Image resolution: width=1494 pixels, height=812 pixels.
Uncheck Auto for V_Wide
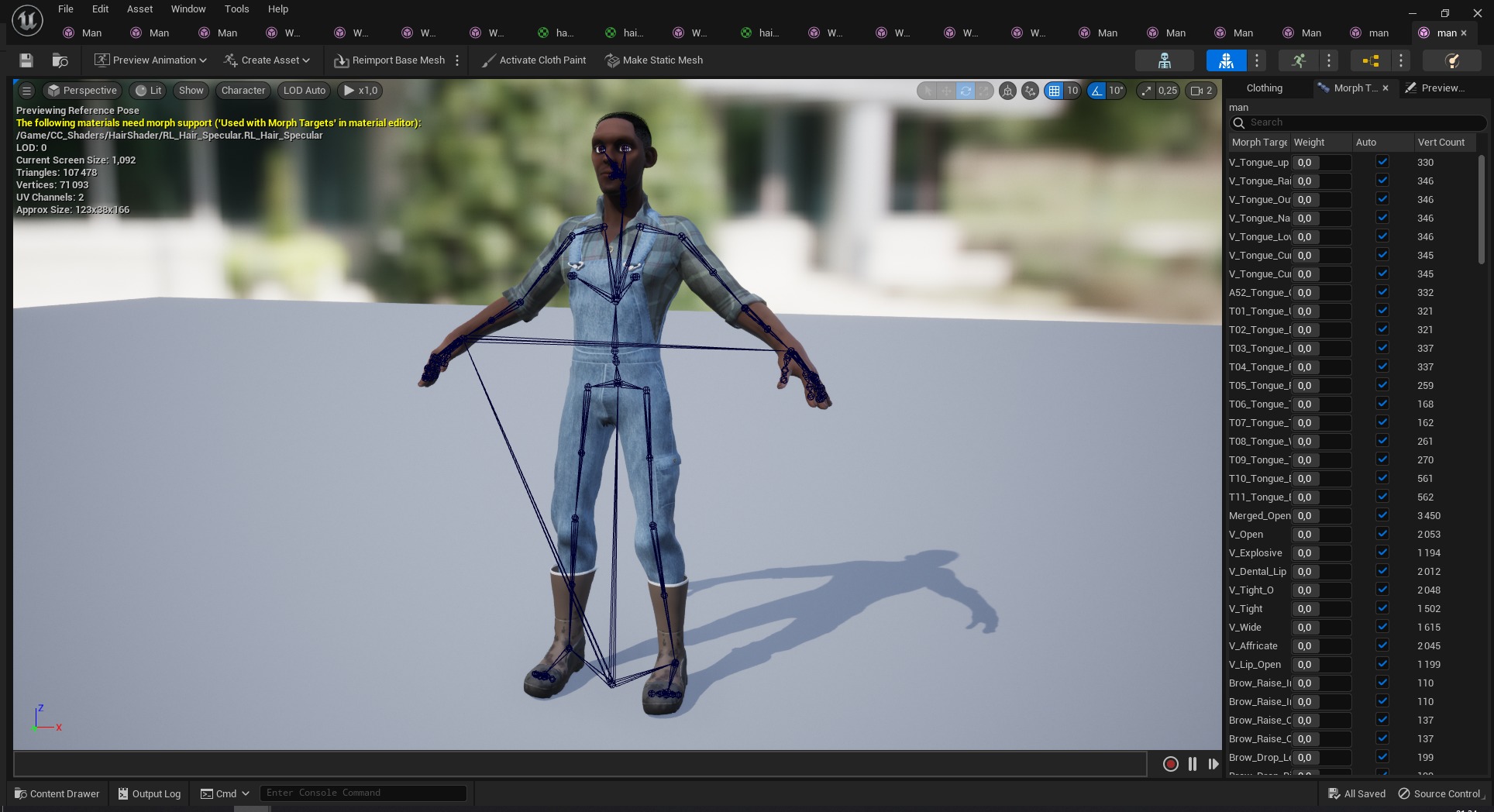(1382, 627)
